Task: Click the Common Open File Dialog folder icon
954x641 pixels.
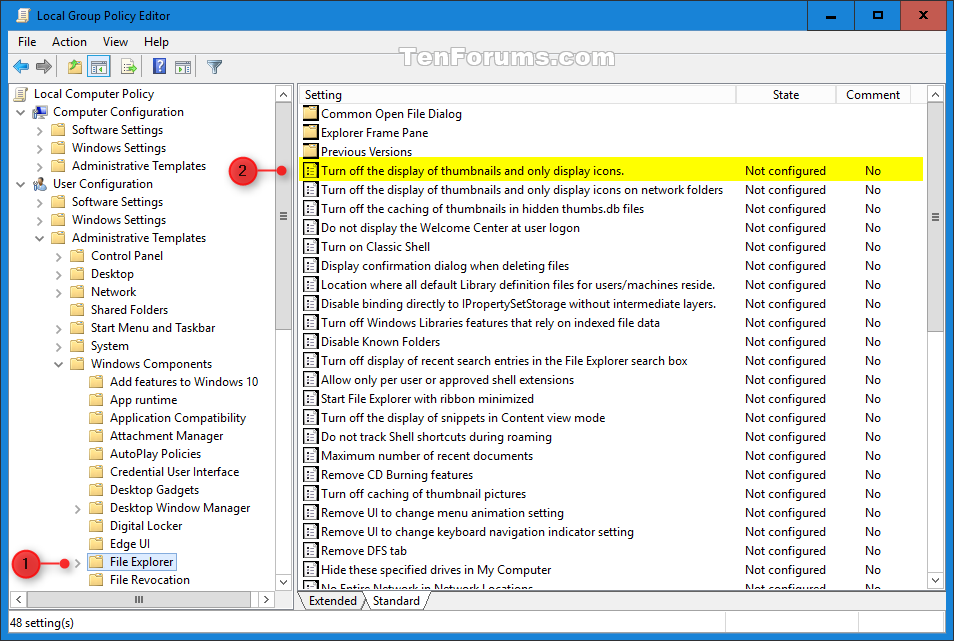Action: click(311, 113)
